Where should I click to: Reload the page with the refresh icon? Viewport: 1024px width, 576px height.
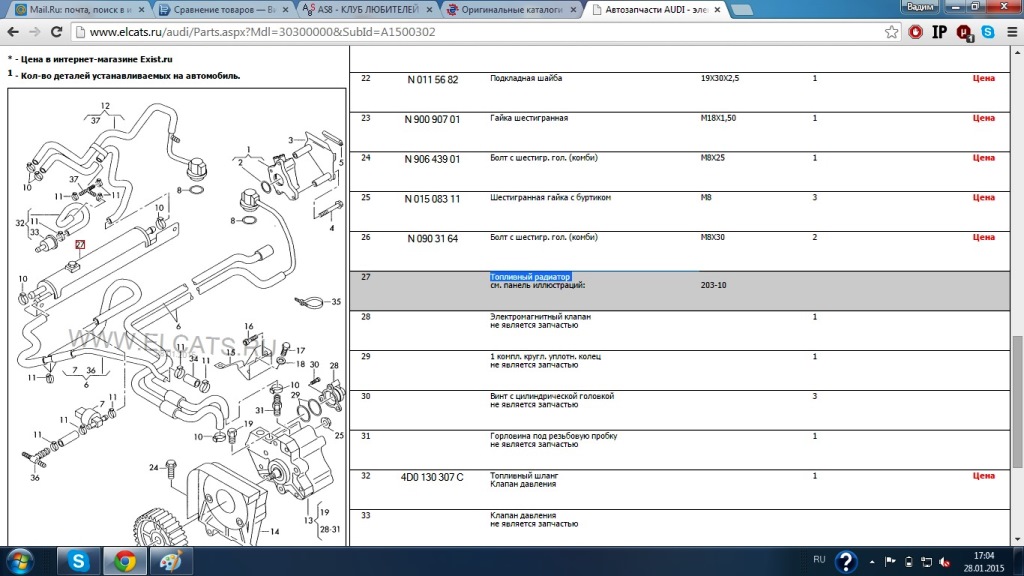(58, 32)
